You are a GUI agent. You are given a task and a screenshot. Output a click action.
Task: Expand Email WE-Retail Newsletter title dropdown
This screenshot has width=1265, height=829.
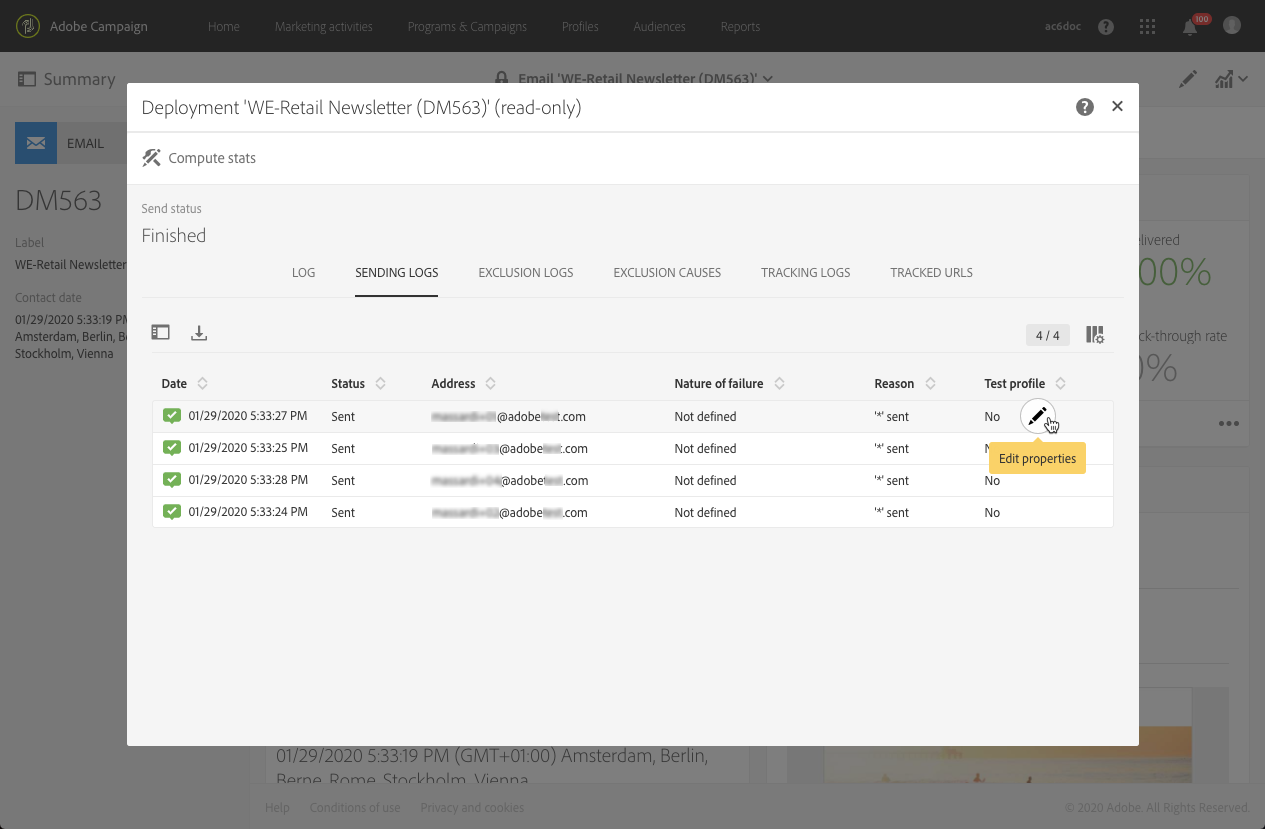768,78
